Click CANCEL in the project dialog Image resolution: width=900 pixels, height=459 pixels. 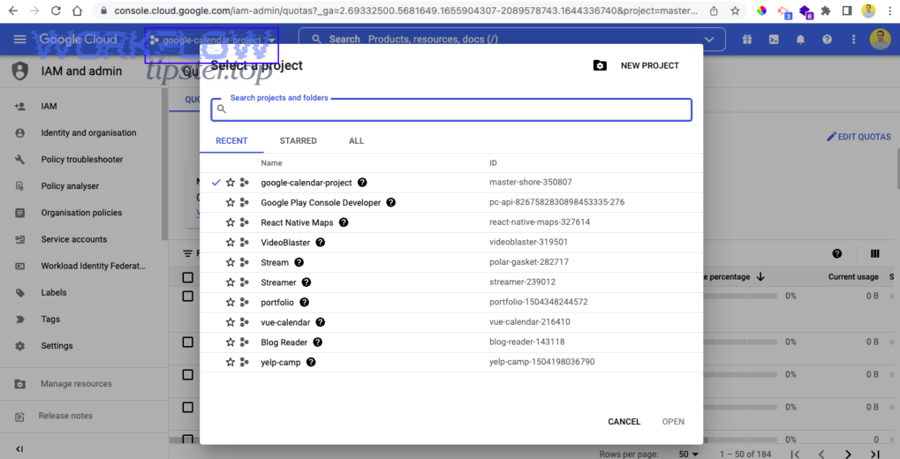pos(624,422)
